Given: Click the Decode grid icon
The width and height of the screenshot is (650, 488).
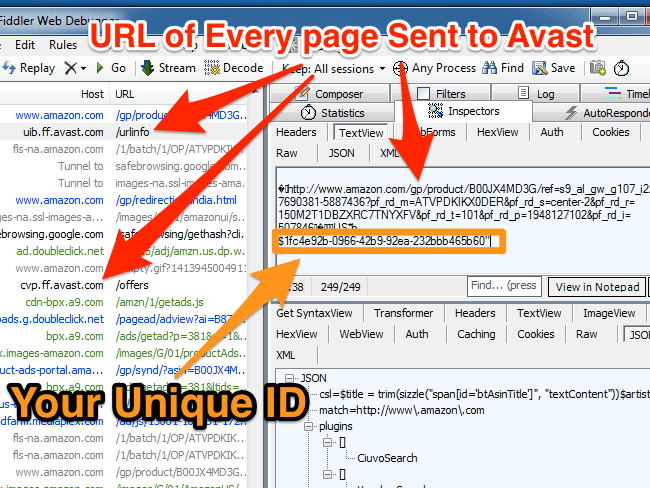Looking at the screenshot, I should click(211, 68).
